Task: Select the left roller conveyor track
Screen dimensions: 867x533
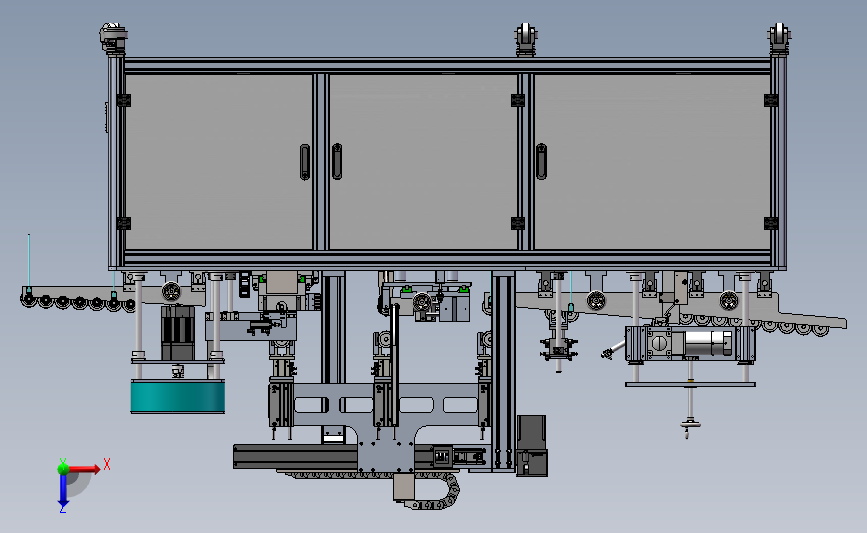Action: click(79, 299)
